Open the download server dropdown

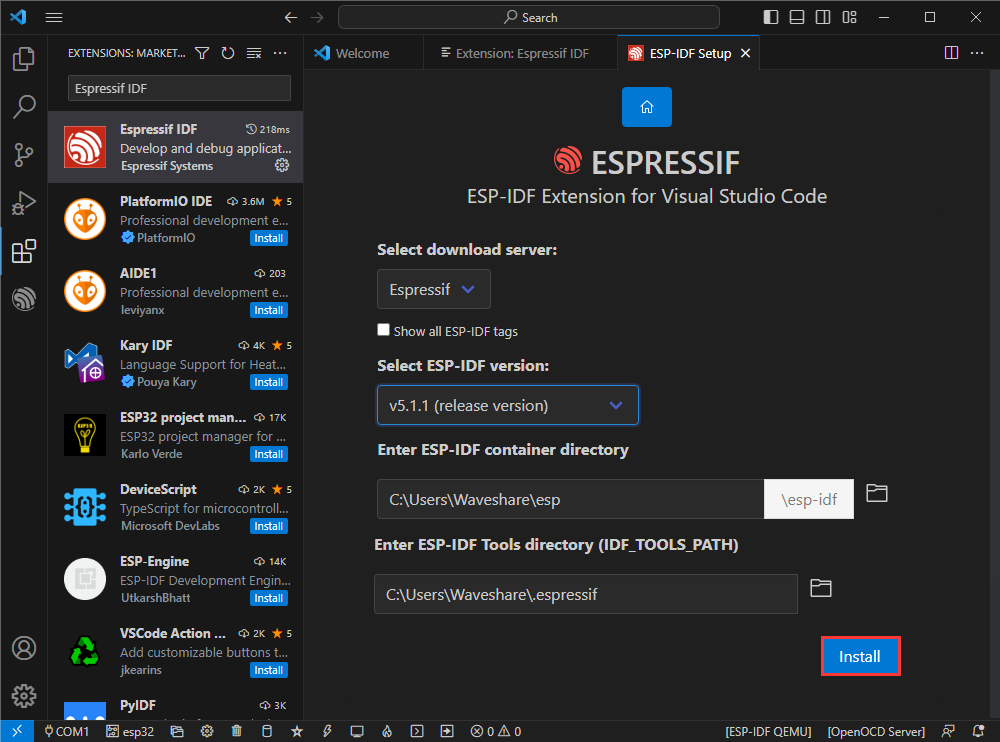point(434,289)
